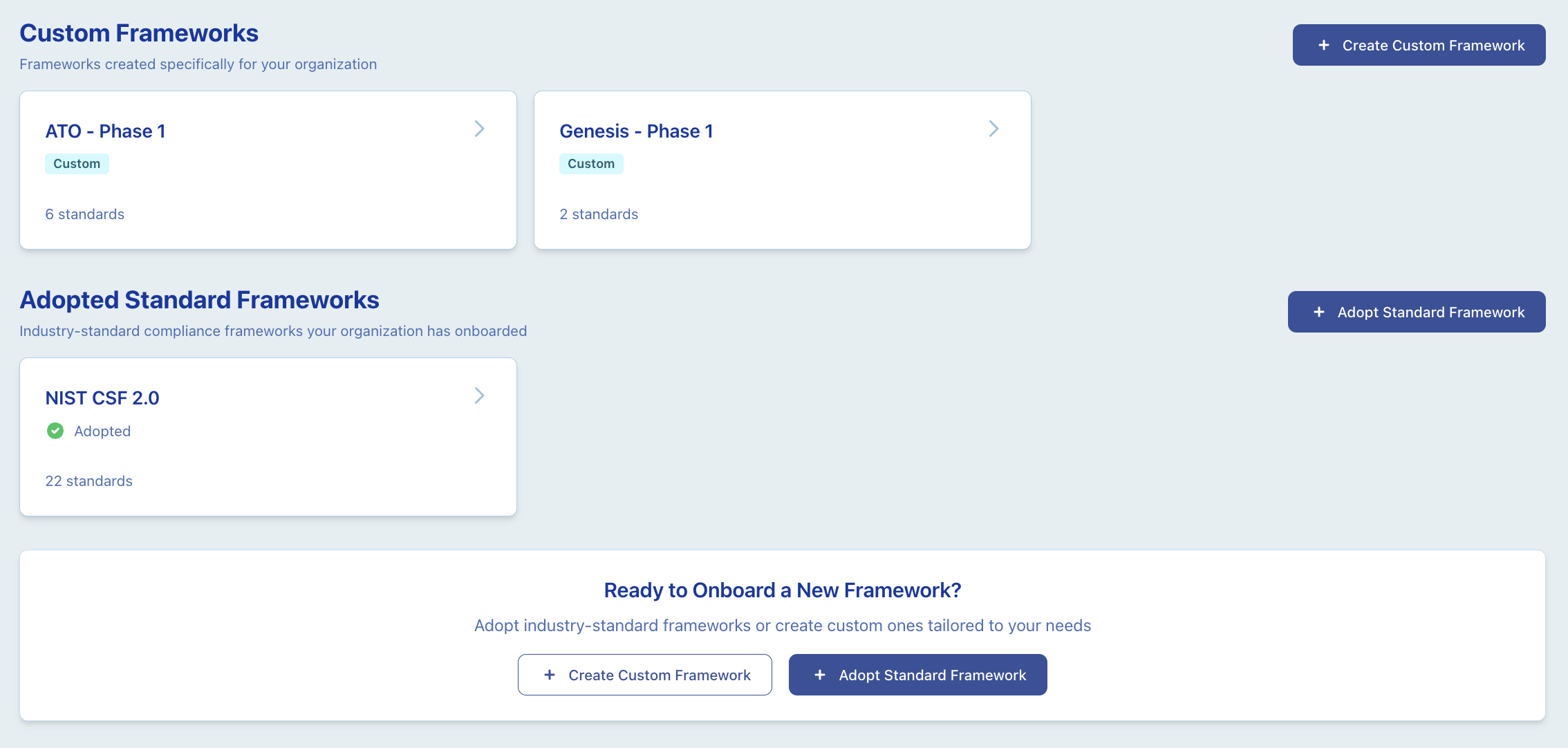Click plus icon in top Create Custom Framework button
The height and width of the screenshot is (748, 1568).
click(1324, 45)
